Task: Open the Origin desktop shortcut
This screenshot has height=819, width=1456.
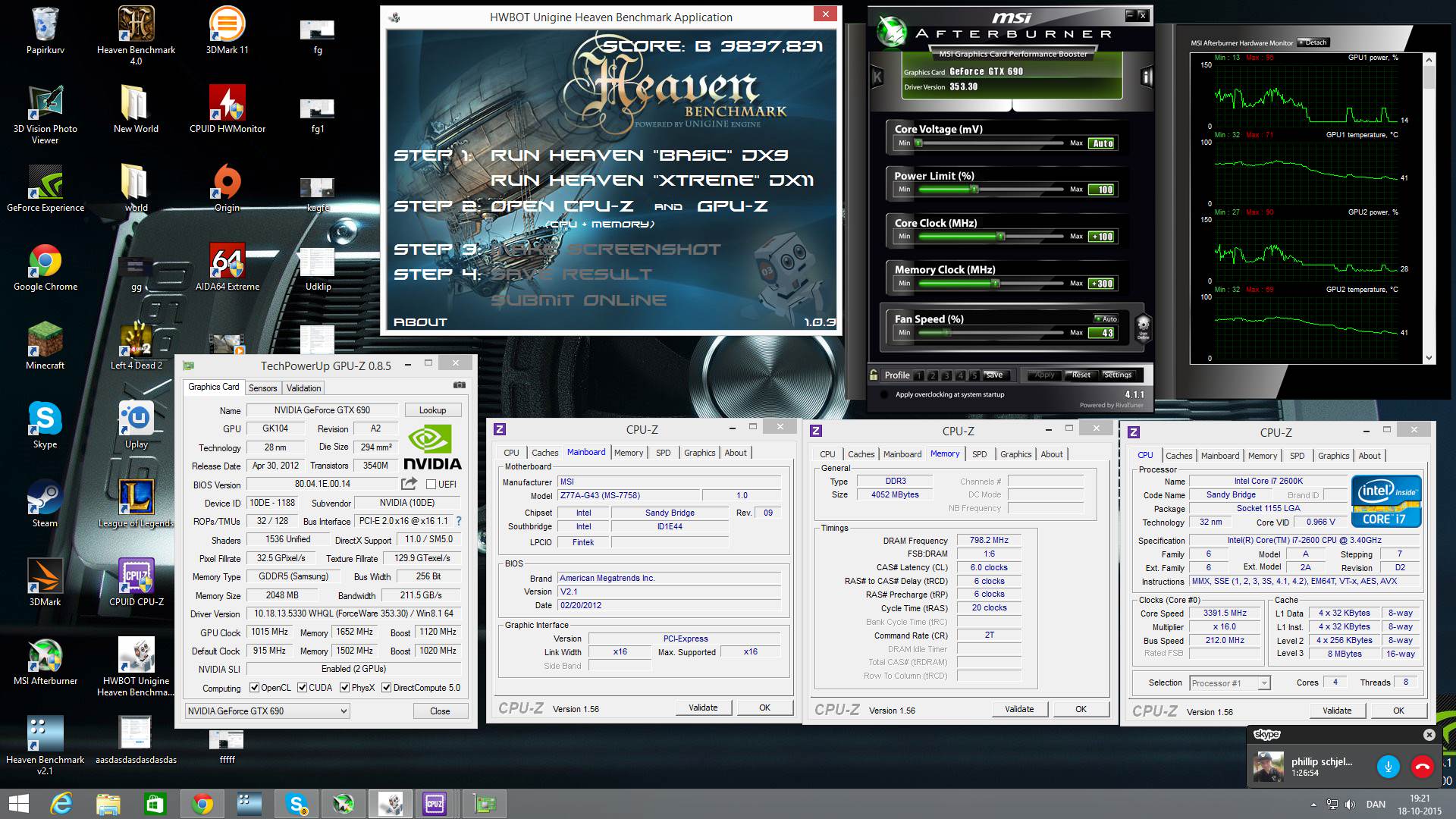Action: click(227, 188)
